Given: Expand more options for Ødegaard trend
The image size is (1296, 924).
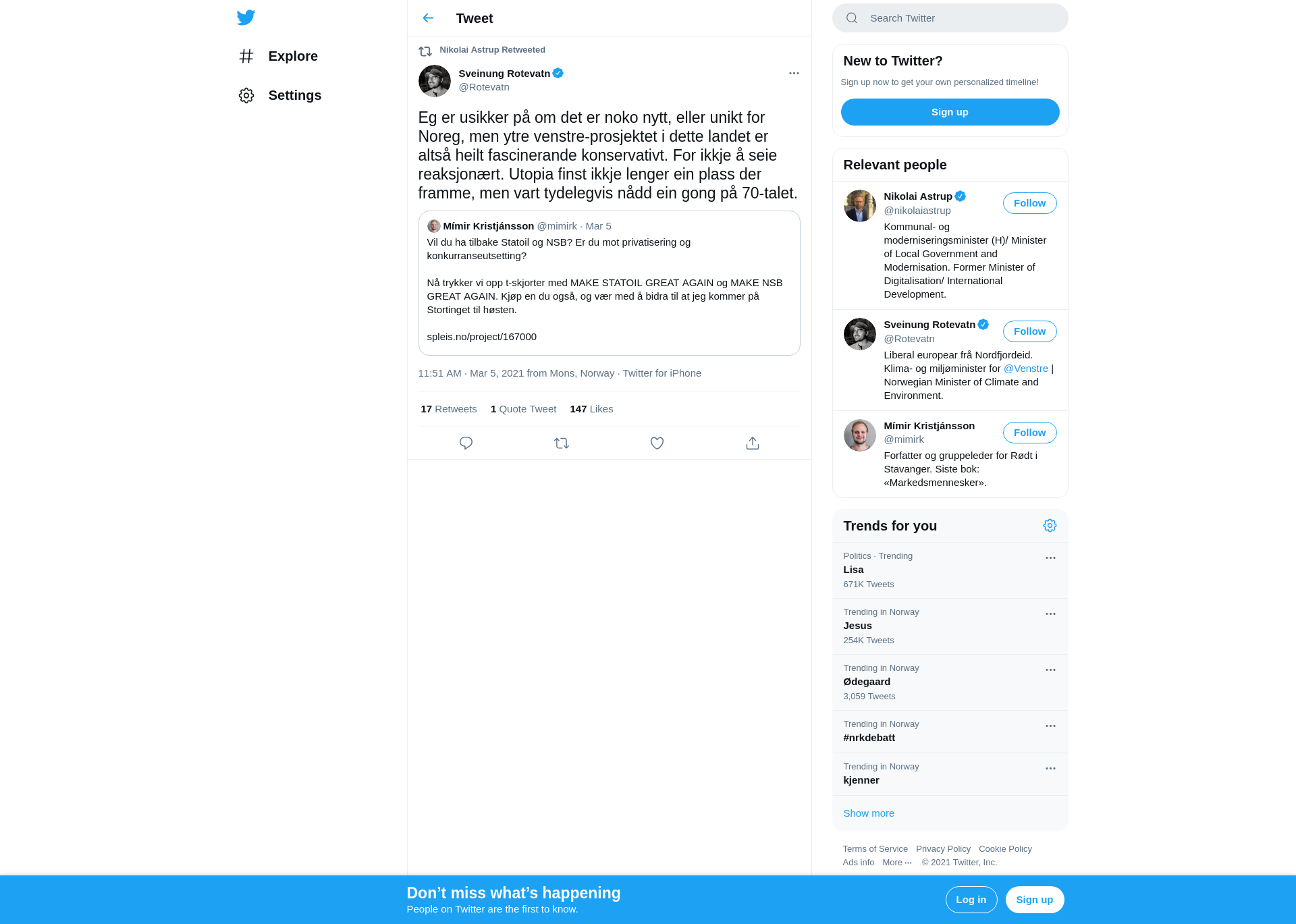Looking at the screenshot, I should (x=1050, y=670).
